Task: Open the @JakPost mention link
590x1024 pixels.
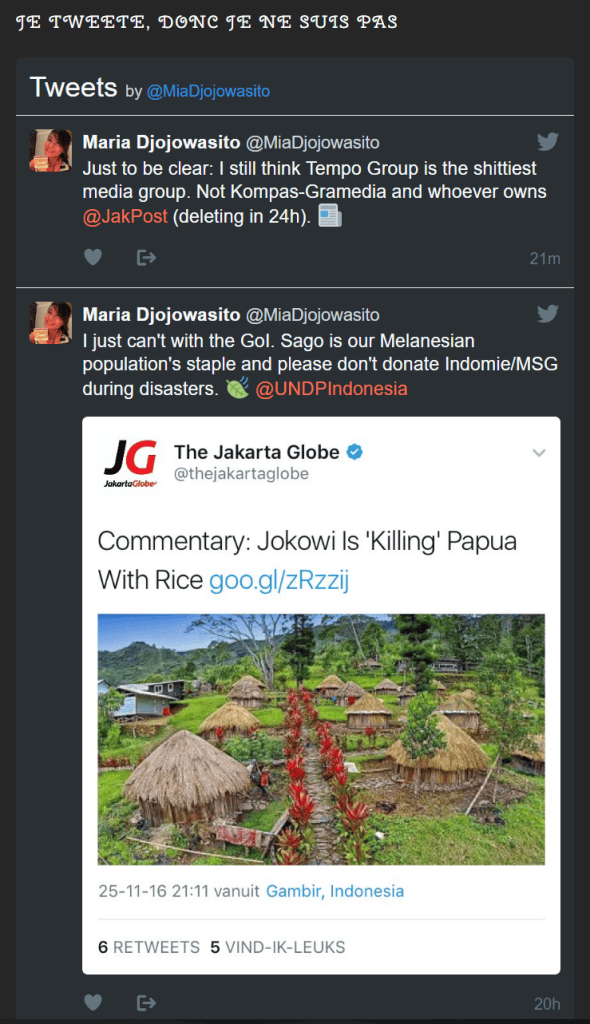Action: [125, 216]
